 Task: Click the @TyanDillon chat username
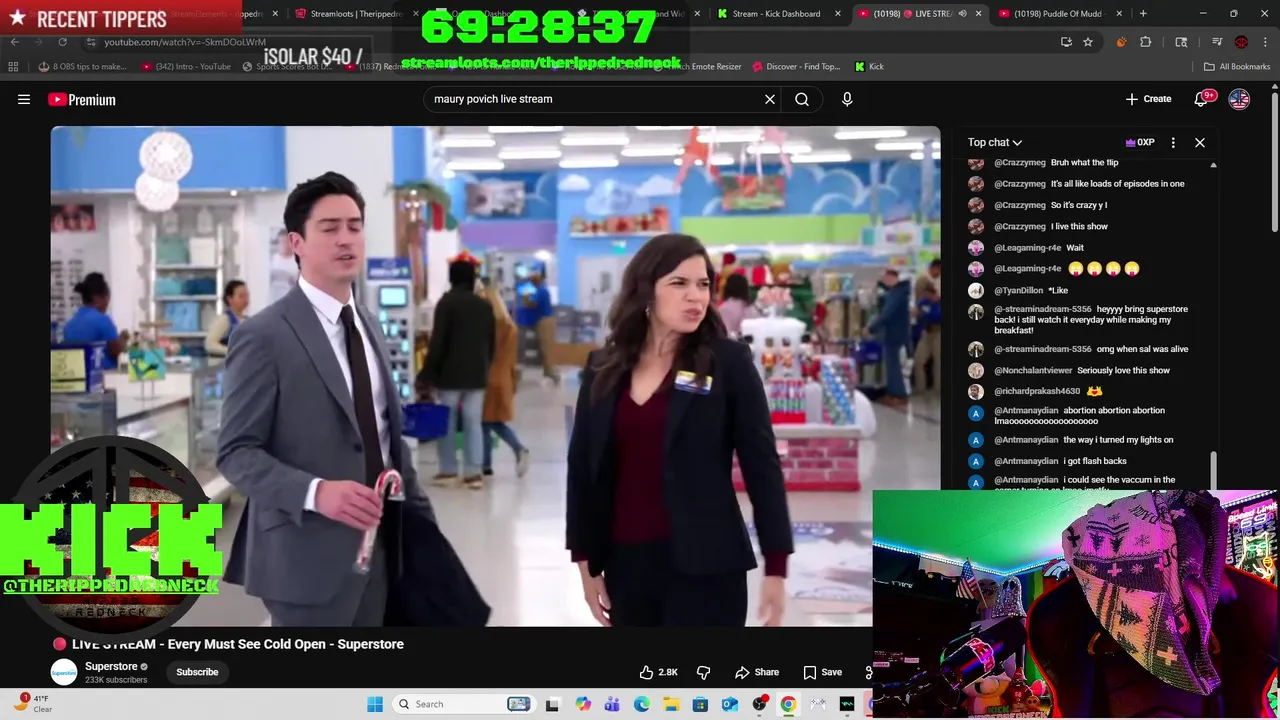[1018, 290]
